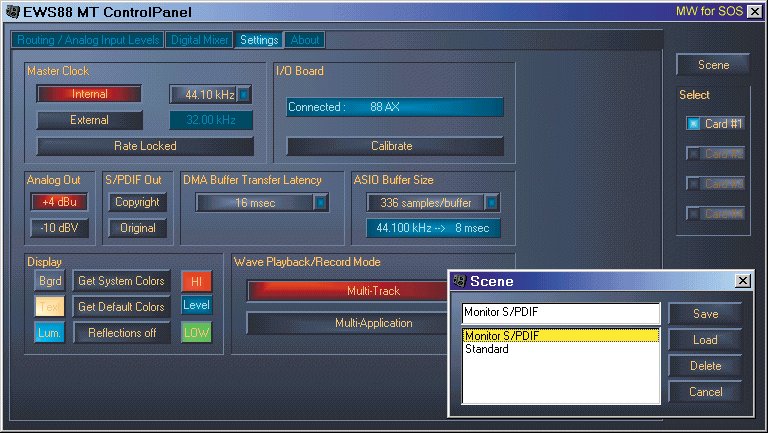This screenshot has height=433, width=768.
Task: Toggle Reflections off button
Action: point(121,333)
